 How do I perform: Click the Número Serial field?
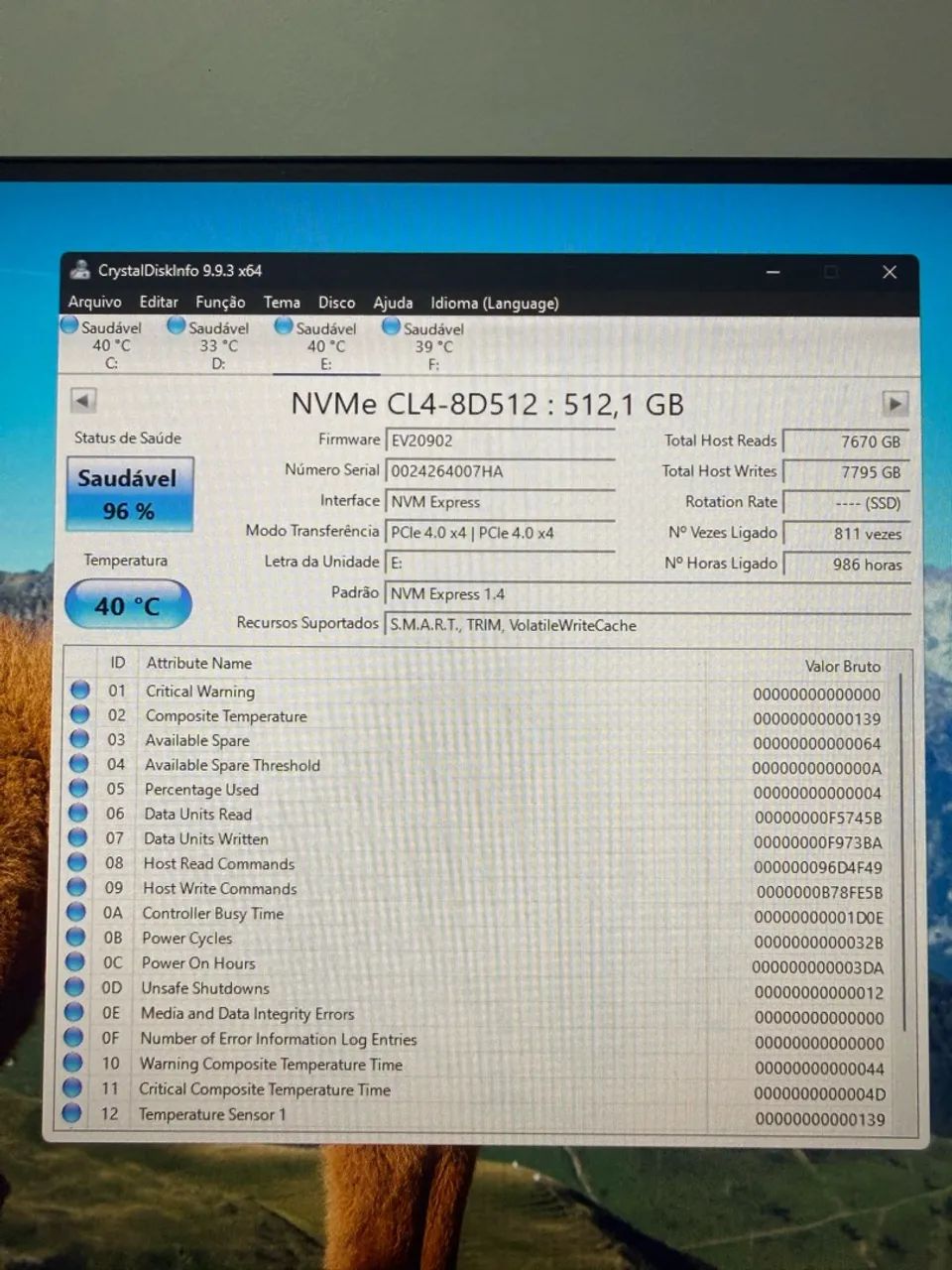(500, 471)
